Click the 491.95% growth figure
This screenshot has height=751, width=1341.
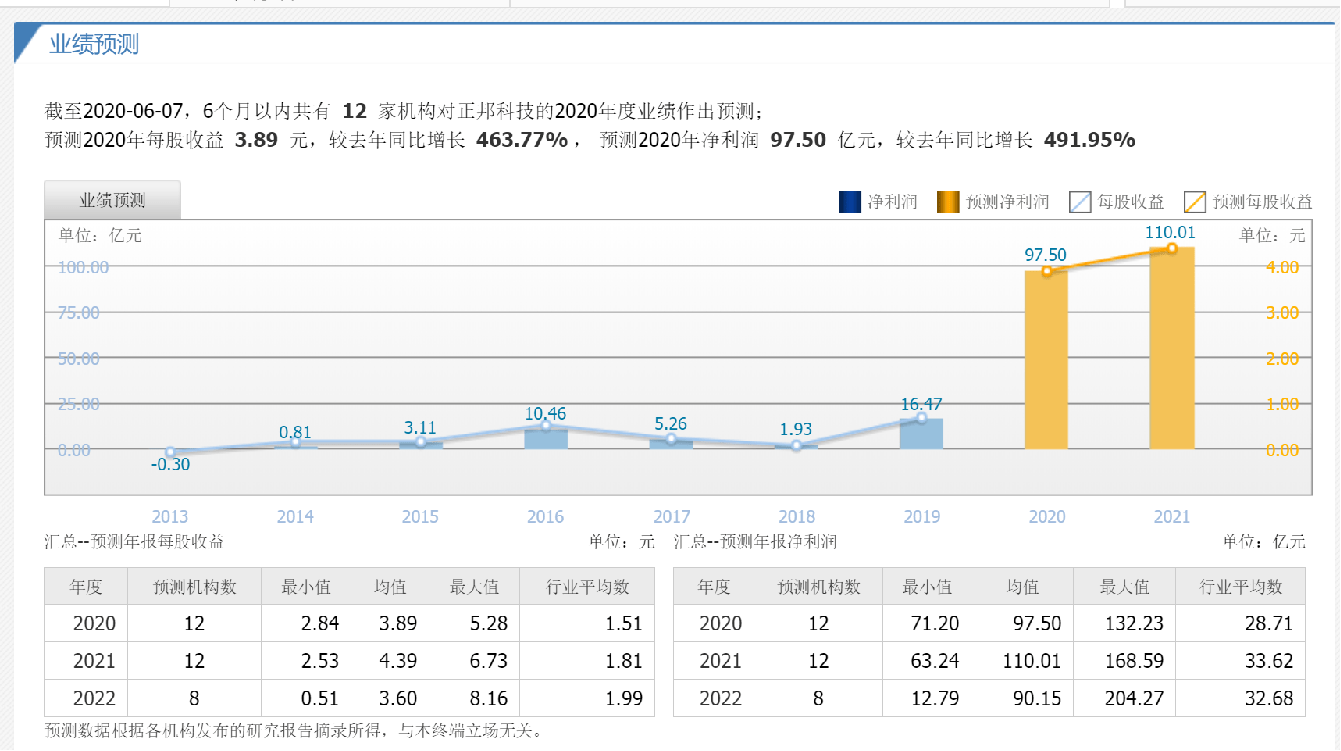pos(1089,140)
